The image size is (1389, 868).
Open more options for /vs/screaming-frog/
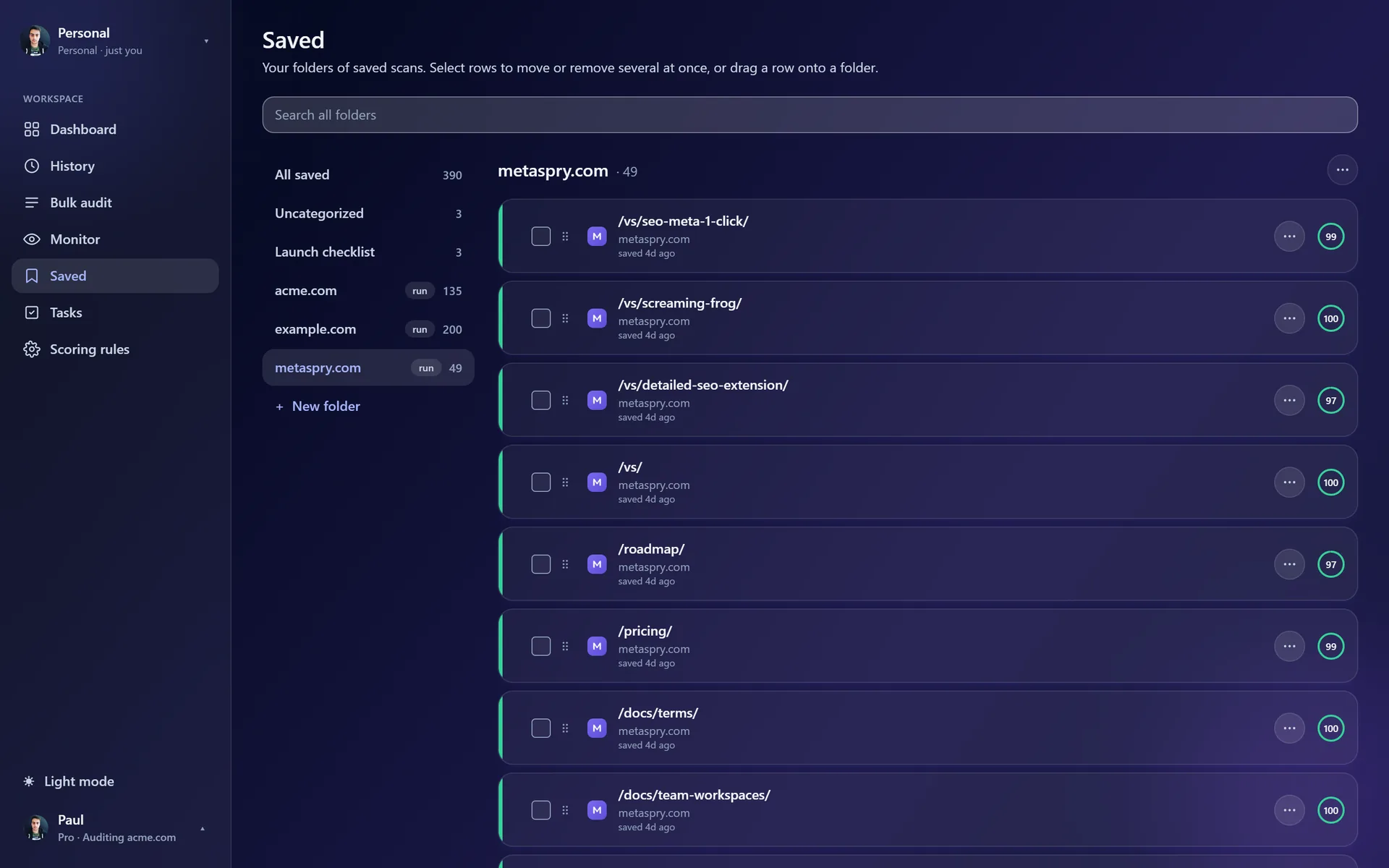[x=1289, y=318]
